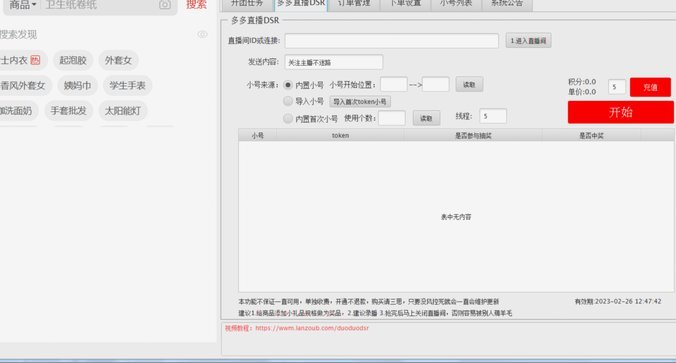
Task: Click the 导入首次token小号 button
Action: (x=360, y=102)
